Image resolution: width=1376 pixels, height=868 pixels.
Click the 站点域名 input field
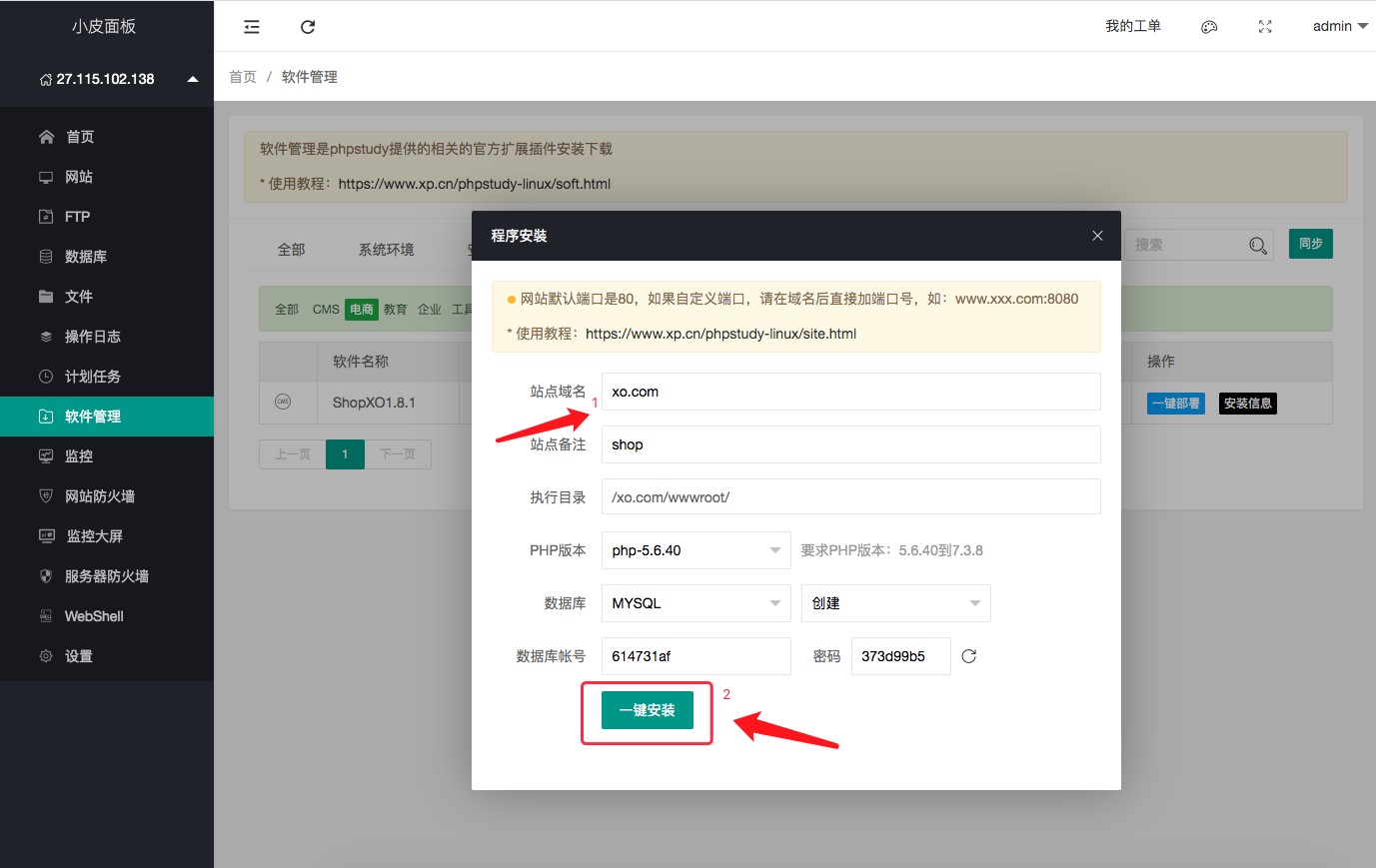(850, 392)
